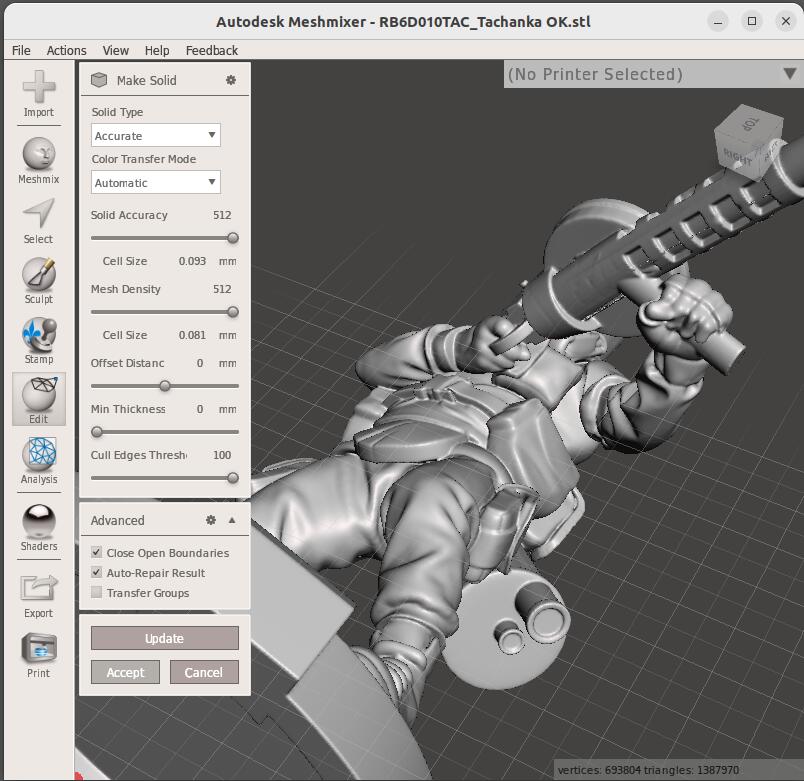The image size is (804, 781).
Task: Disable Auto-Repair Result checkbox
Action: [x=96, y=572]
